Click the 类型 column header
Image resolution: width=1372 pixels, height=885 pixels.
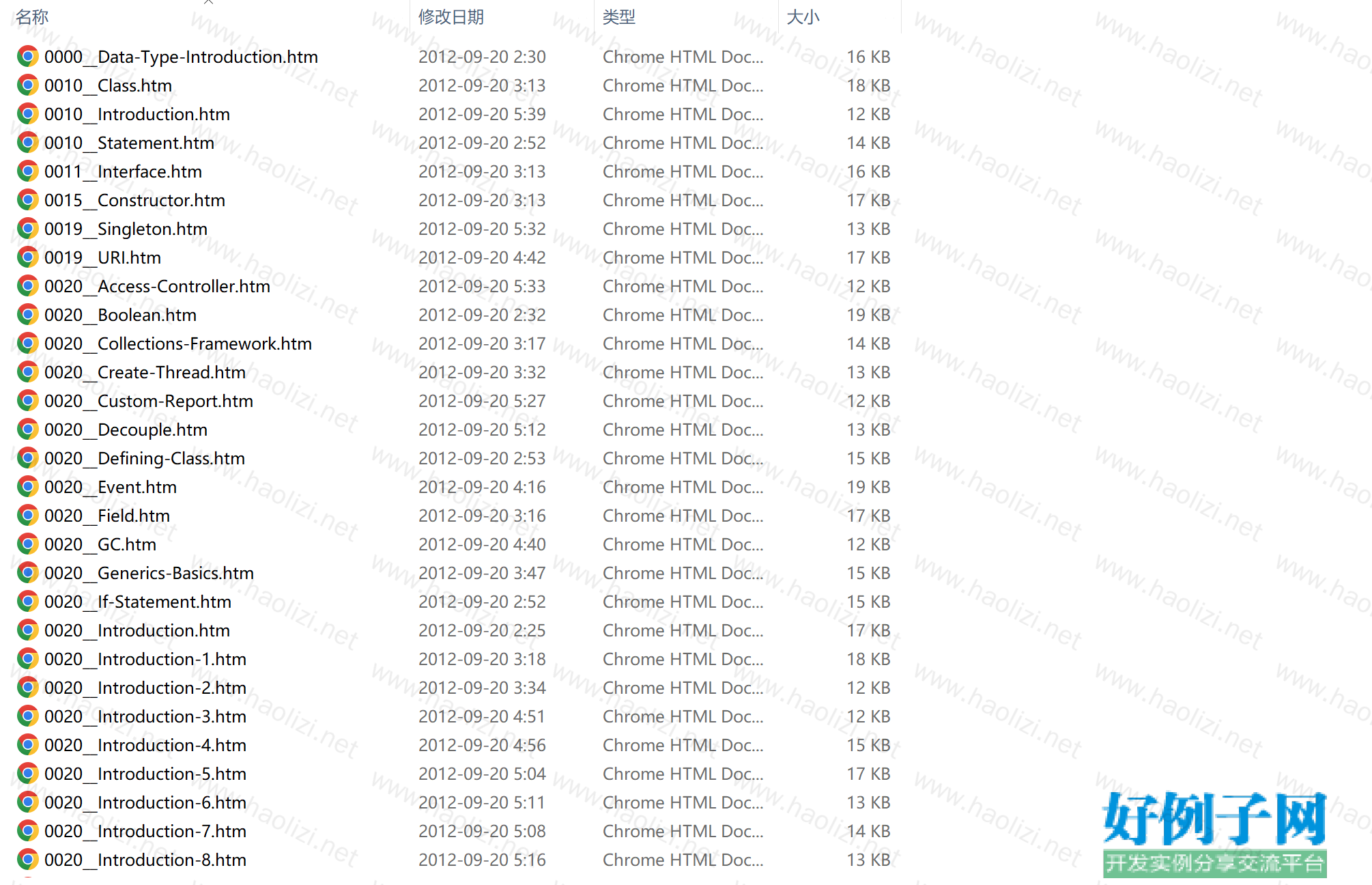[618, 17]
